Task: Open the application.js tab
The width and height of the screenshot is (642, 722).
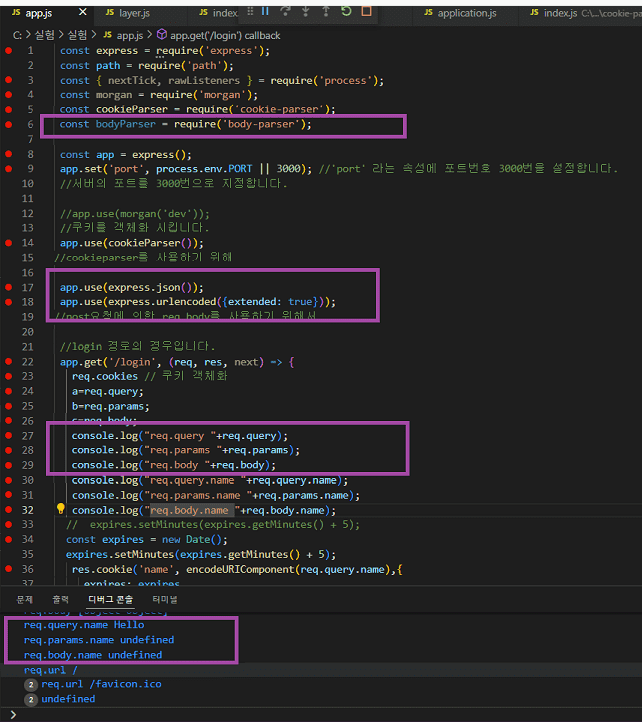Action: [467, 13]
